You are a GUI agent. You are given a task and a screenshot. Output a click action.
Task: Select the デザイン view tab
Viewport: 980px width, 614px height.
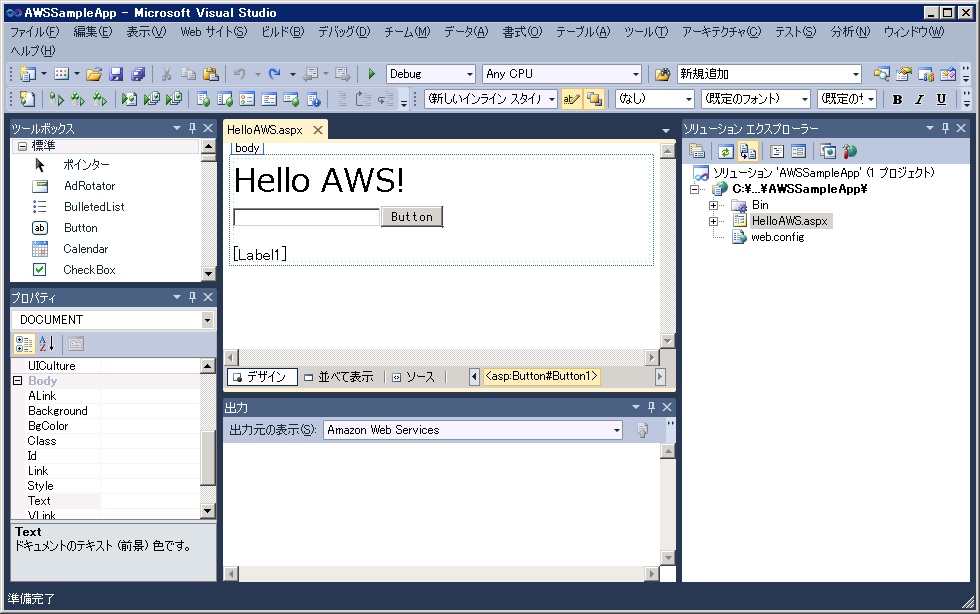coord(261,377)
